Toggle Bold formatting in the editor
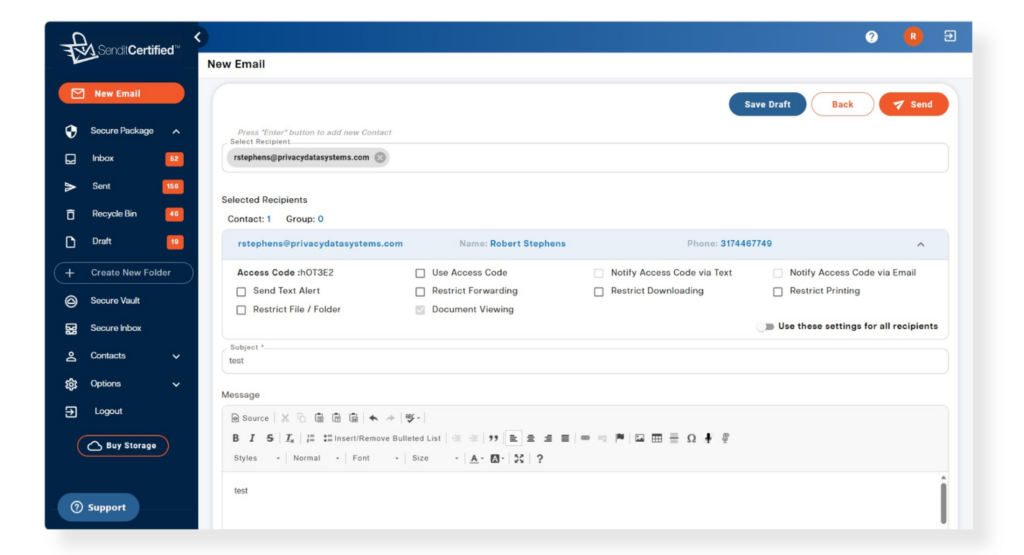1024x555 pixels. point(236,438)
